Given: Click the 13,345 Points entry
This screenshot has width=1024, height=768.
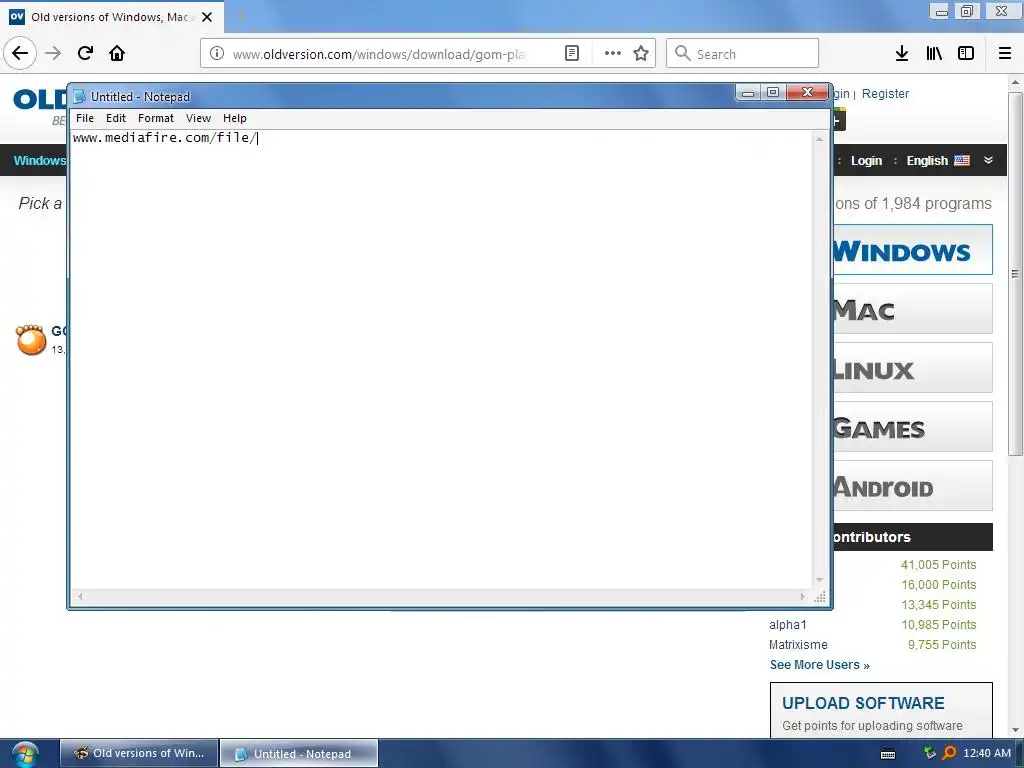Looking at the screenshot, I should [x=938, y=605].
